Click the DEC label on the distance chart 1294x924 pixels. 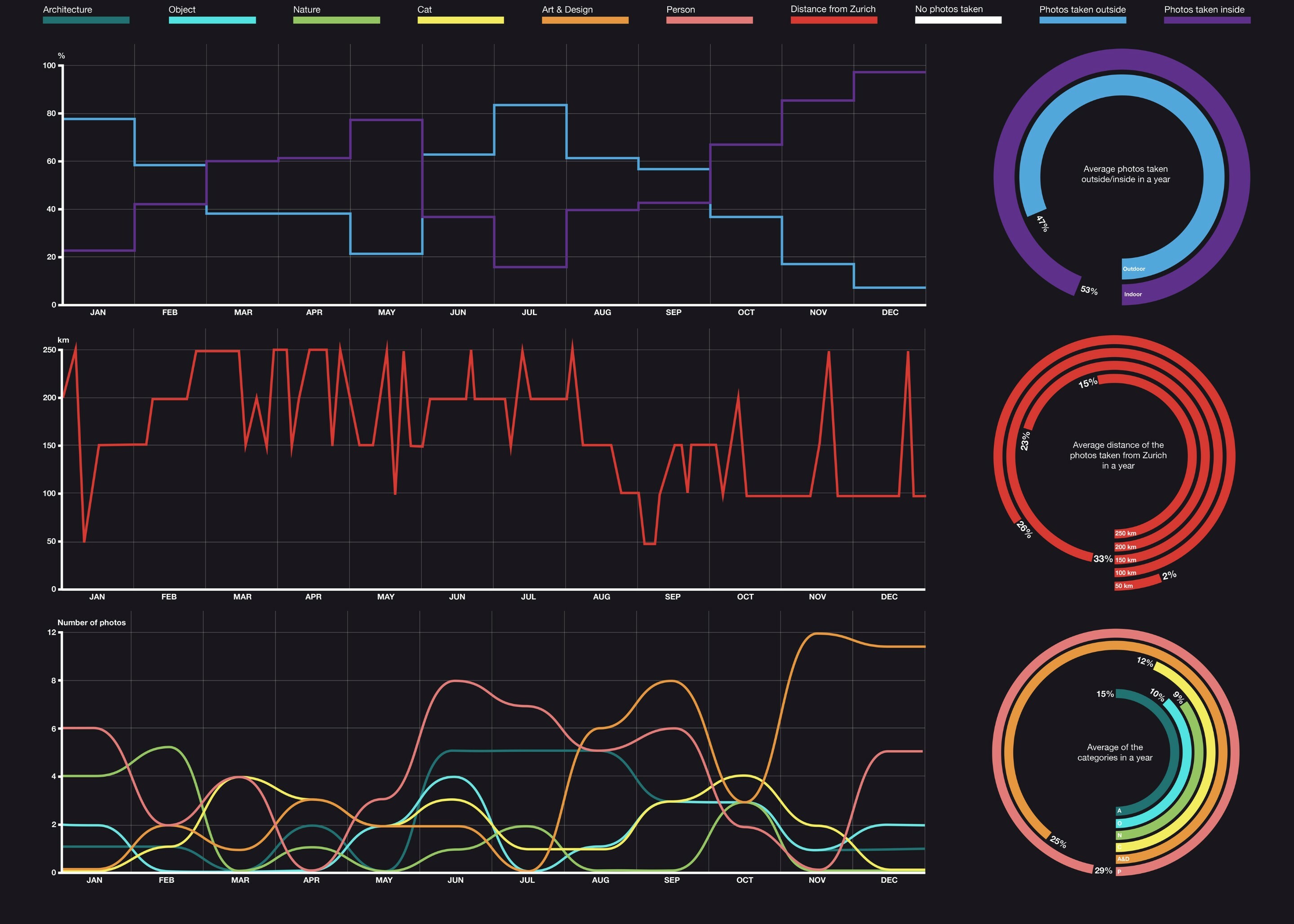pyautogui.click(x=890, y=597)
